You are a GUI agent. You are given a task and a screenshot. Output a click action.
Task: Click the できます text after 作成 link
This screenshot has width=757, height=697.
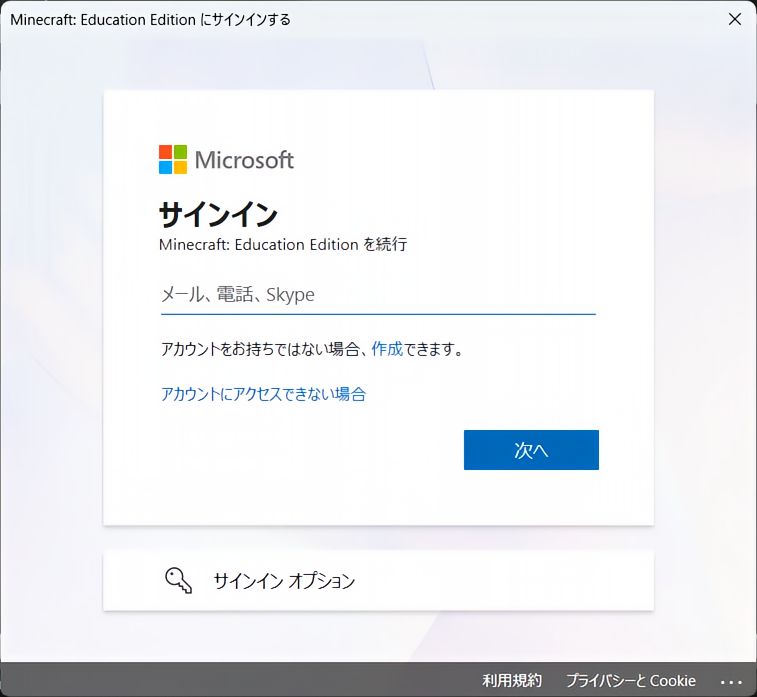435,349
